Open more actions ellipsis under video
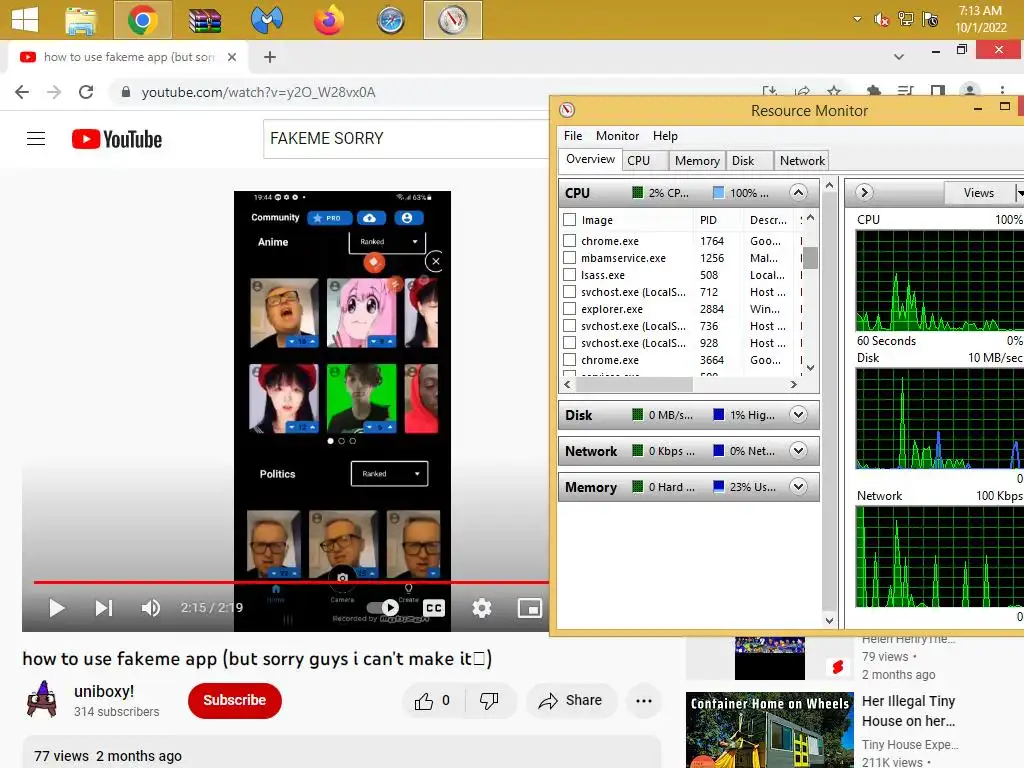Screen dimensions: 1024x768 [x=644, y=701]
